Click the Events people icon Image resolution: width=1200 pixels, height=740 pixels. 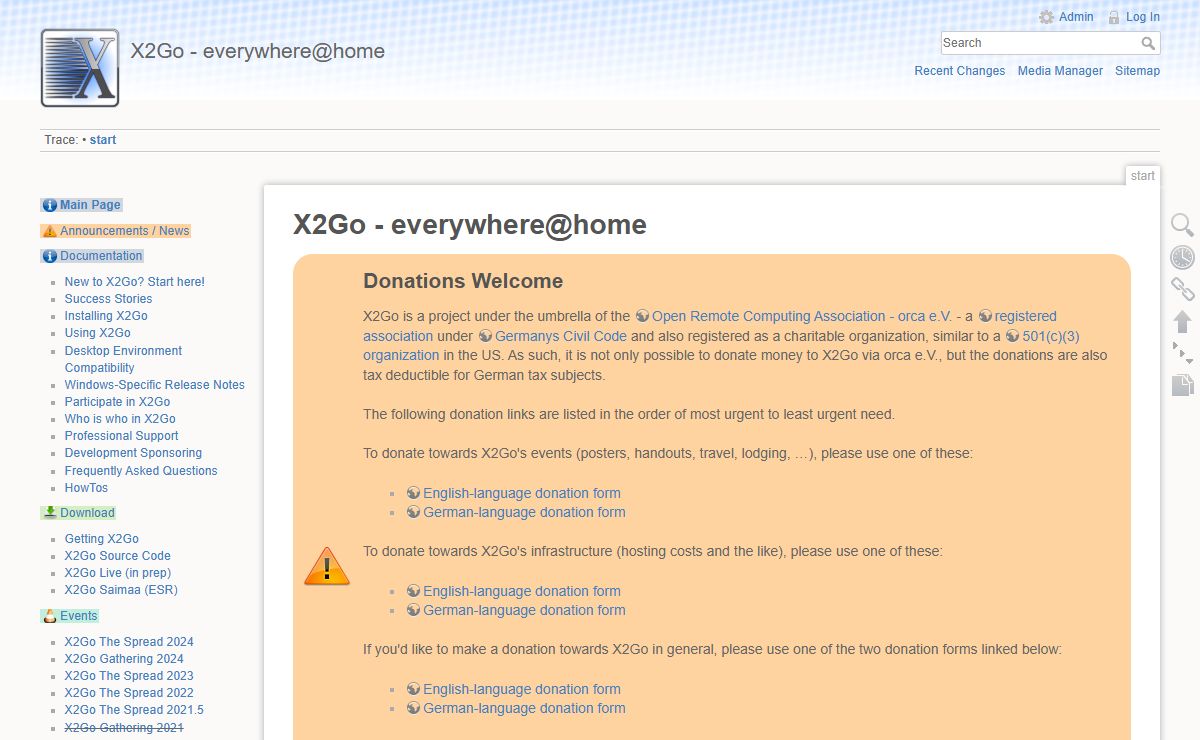pos(50,616)
